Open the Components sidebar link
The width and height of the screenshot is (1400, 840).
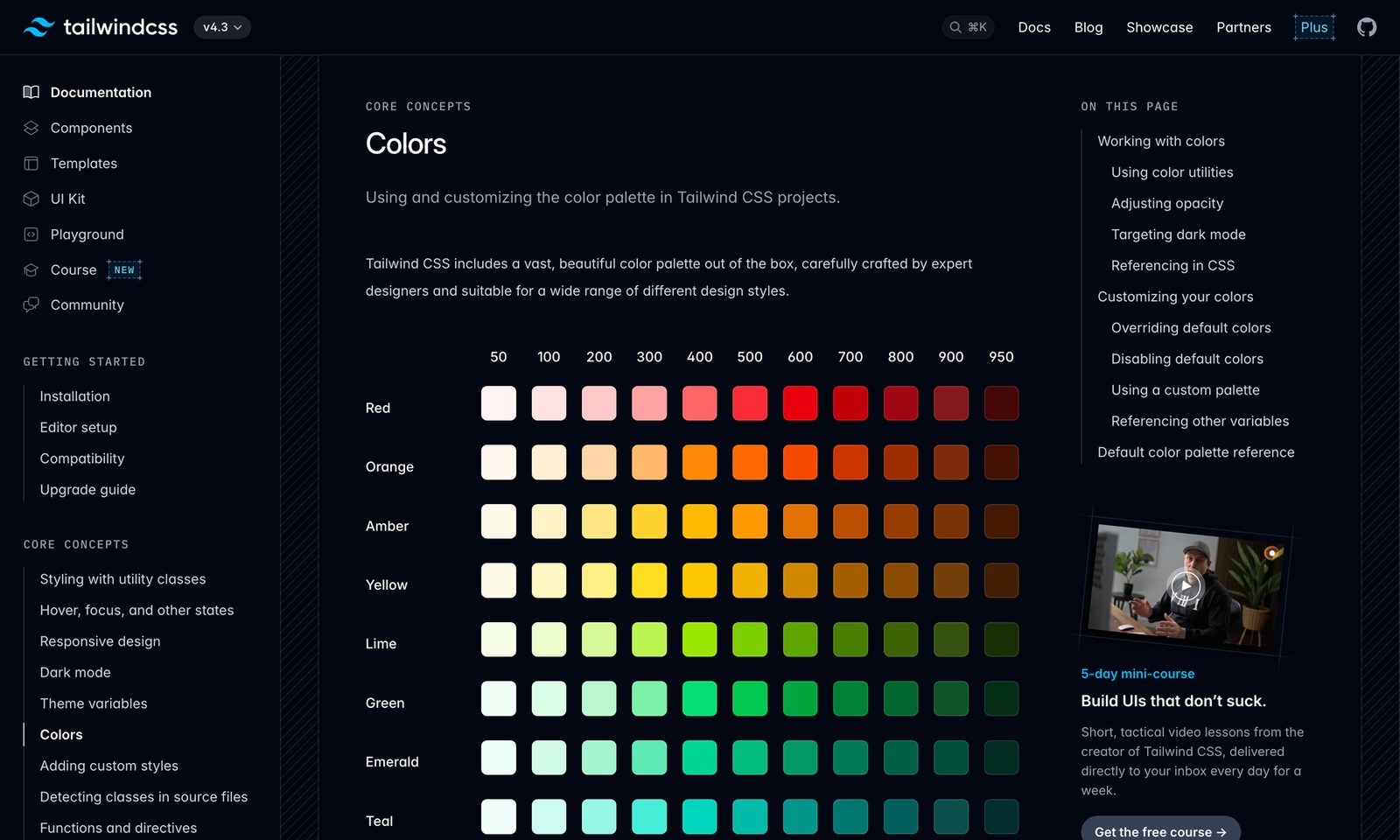[x=92, y=128]
